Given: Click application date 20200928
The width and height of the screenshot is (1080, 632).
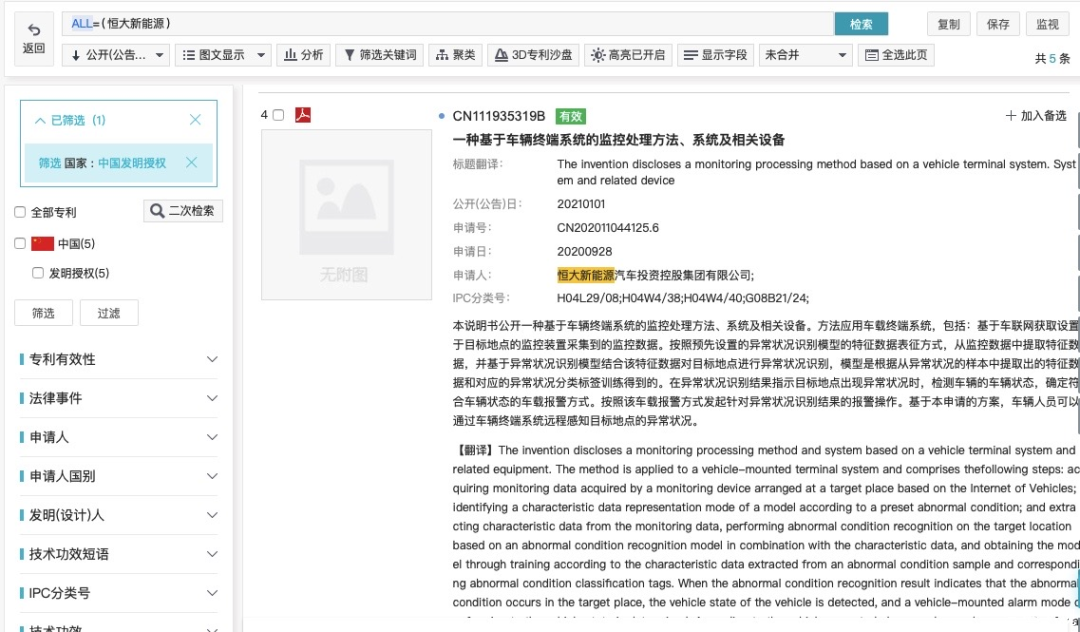Looking at the screenshot, I should (x=584, y=251).
